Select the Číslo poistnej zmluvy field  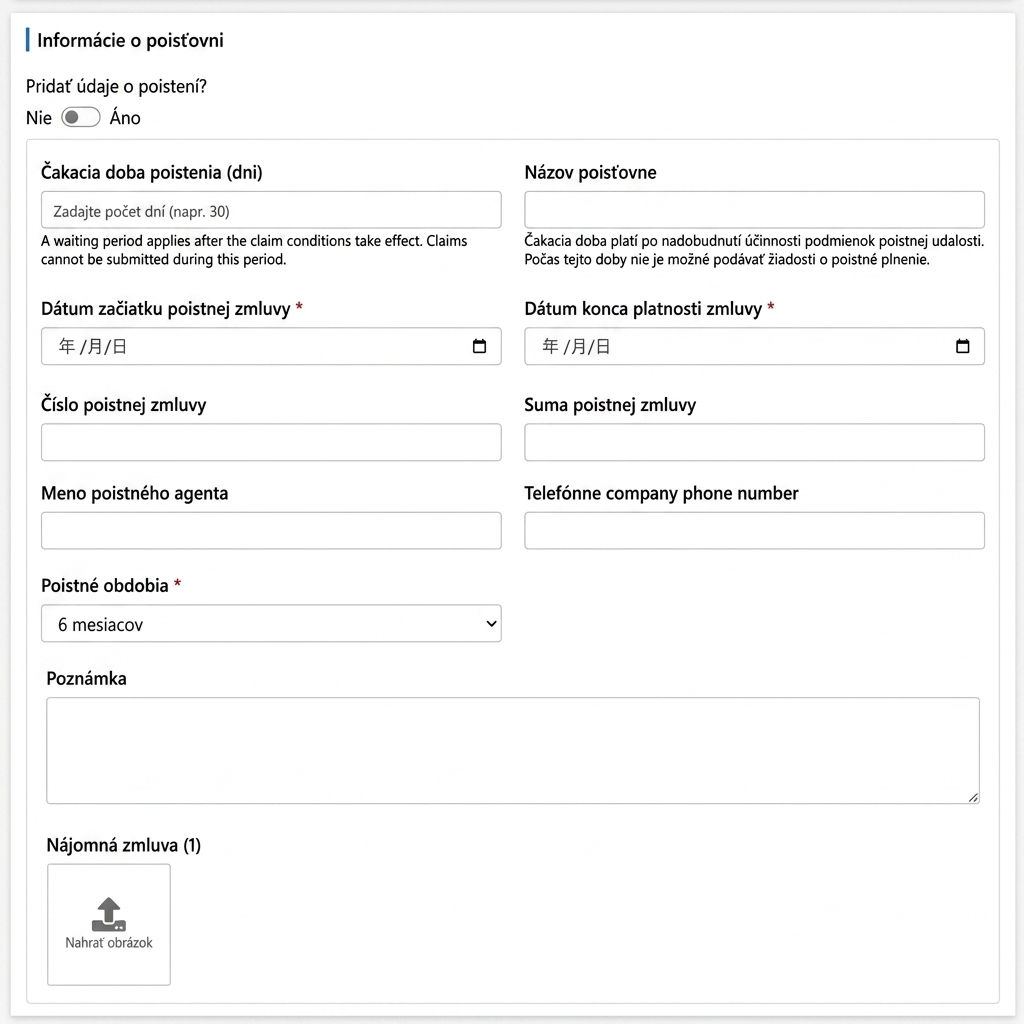(271, 442)
